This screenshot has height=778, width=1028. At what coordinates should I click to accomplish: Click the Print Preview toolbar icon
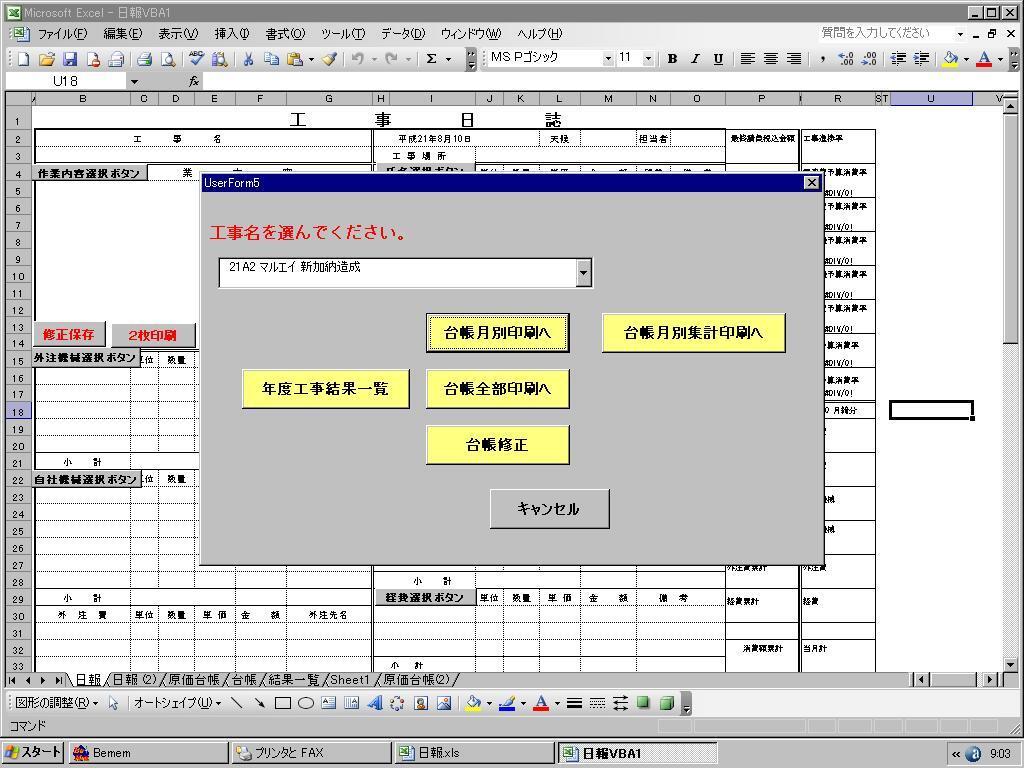pyautogui.click(x=168, y=59)
